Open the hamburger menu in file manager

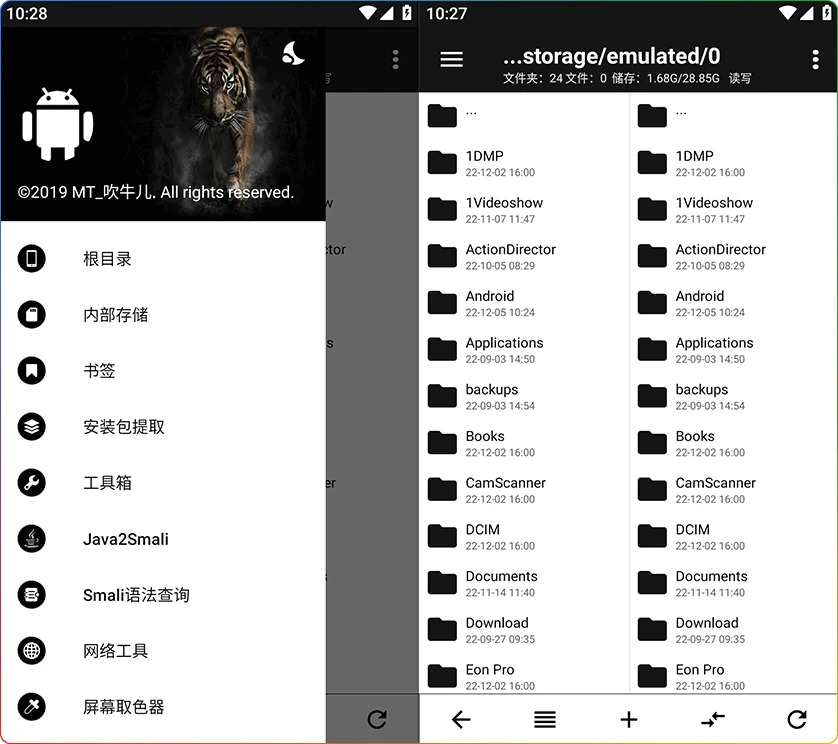[452, 59]
